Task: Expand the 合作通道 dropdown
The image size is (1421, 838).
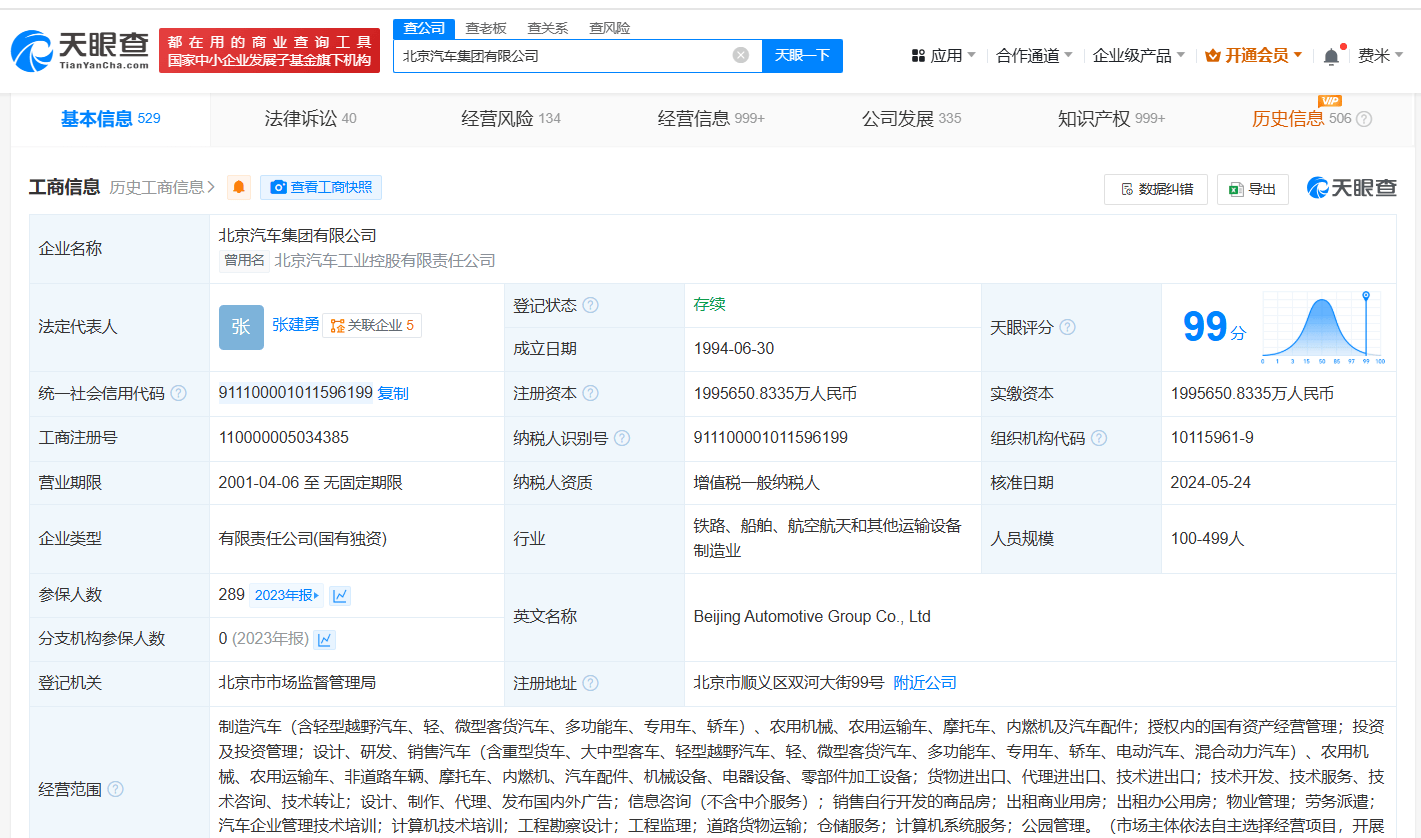Action: [x=1034, y=56]
